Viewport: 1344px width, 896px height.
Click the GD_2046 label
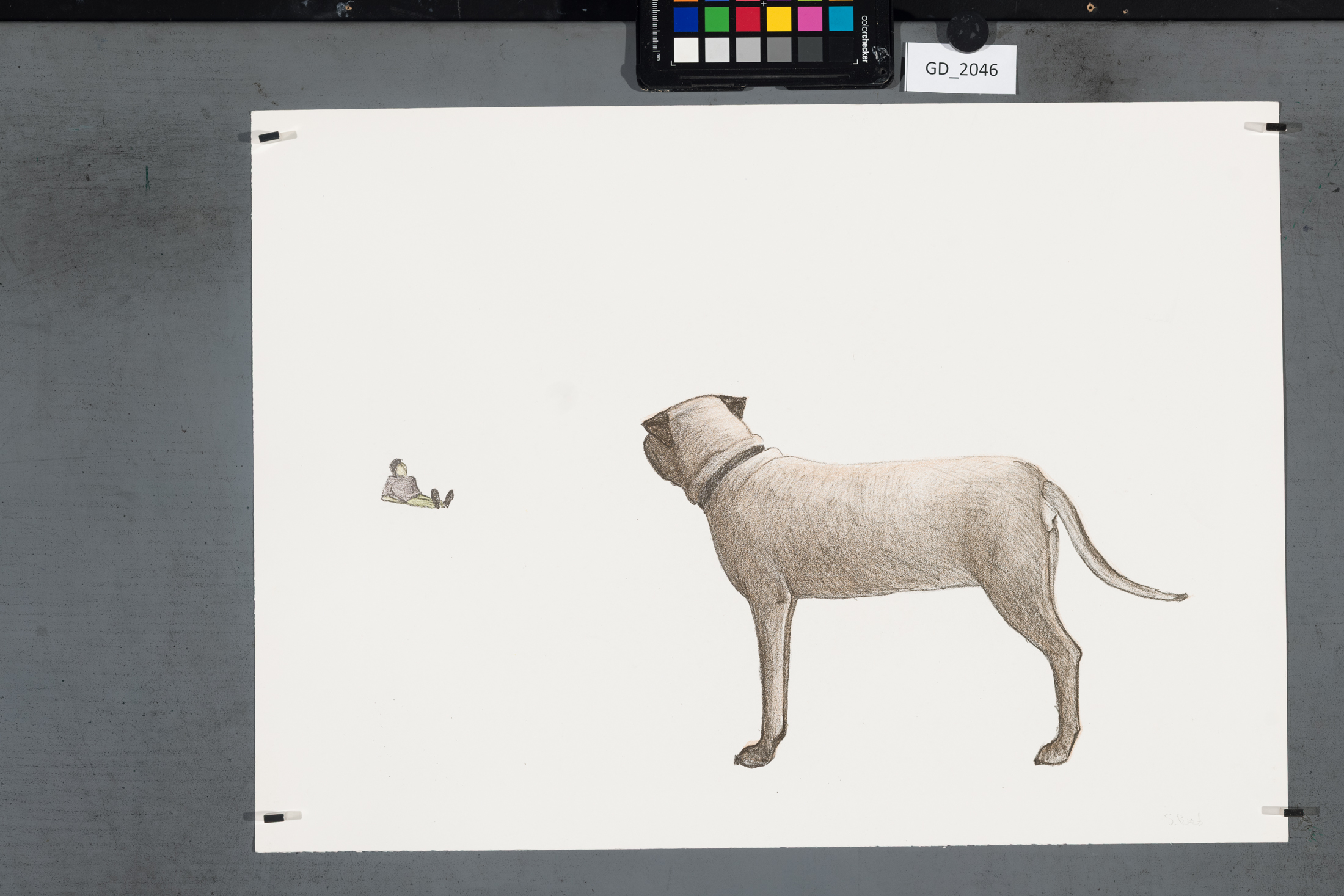(x=961, y=69)
